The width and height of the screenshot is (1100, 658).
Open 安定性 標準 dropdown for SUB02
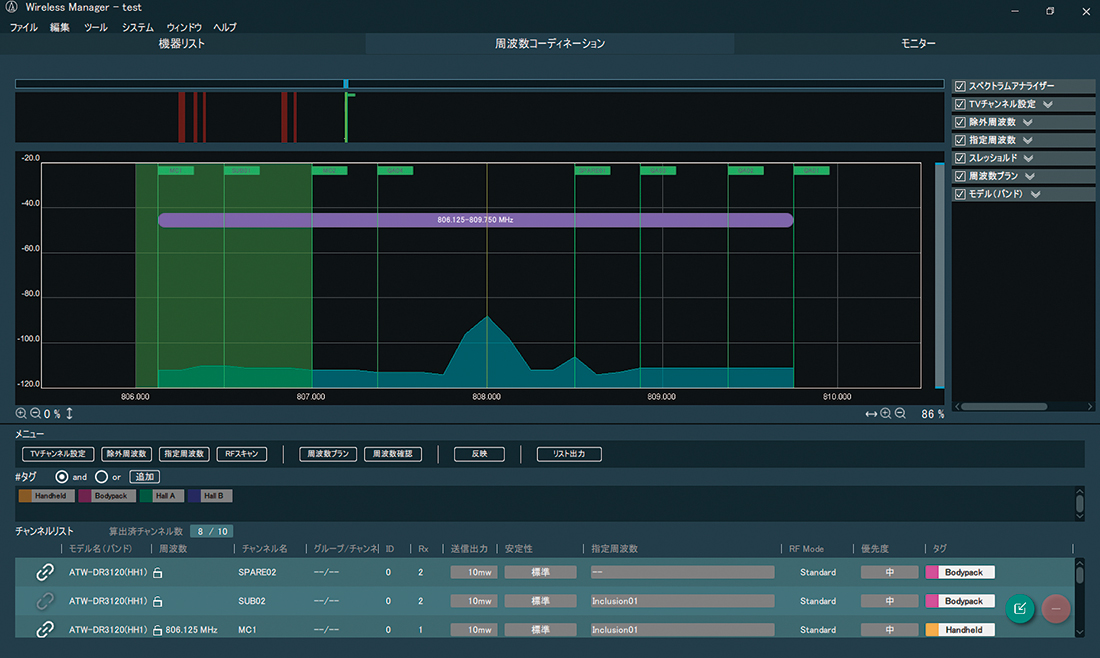540,601
